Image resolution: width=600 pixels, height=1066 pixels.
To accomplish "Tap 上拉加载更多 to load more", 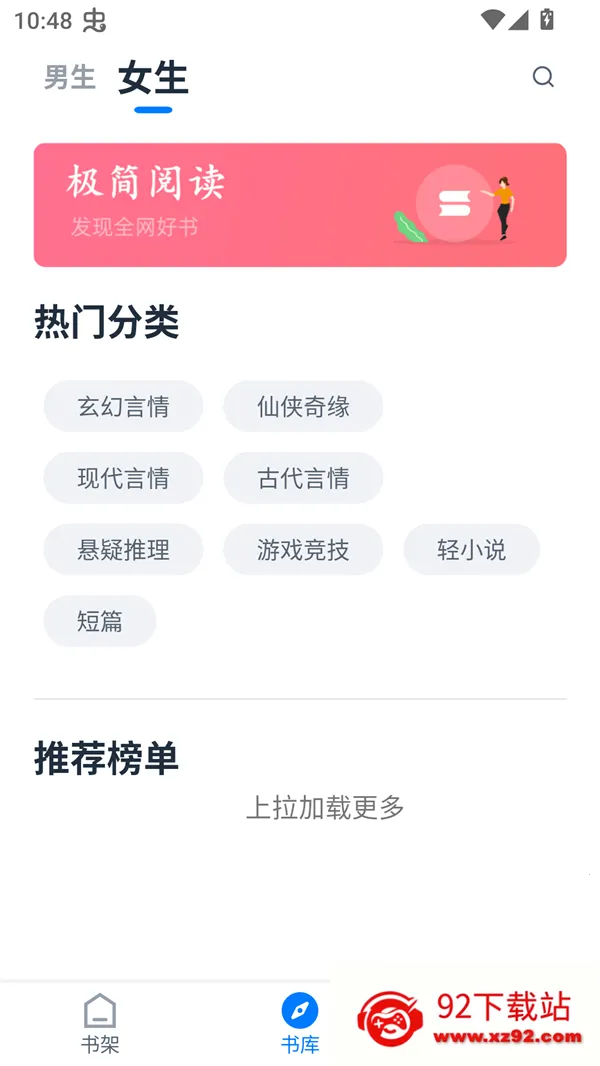I will click(x=325, y=808).
